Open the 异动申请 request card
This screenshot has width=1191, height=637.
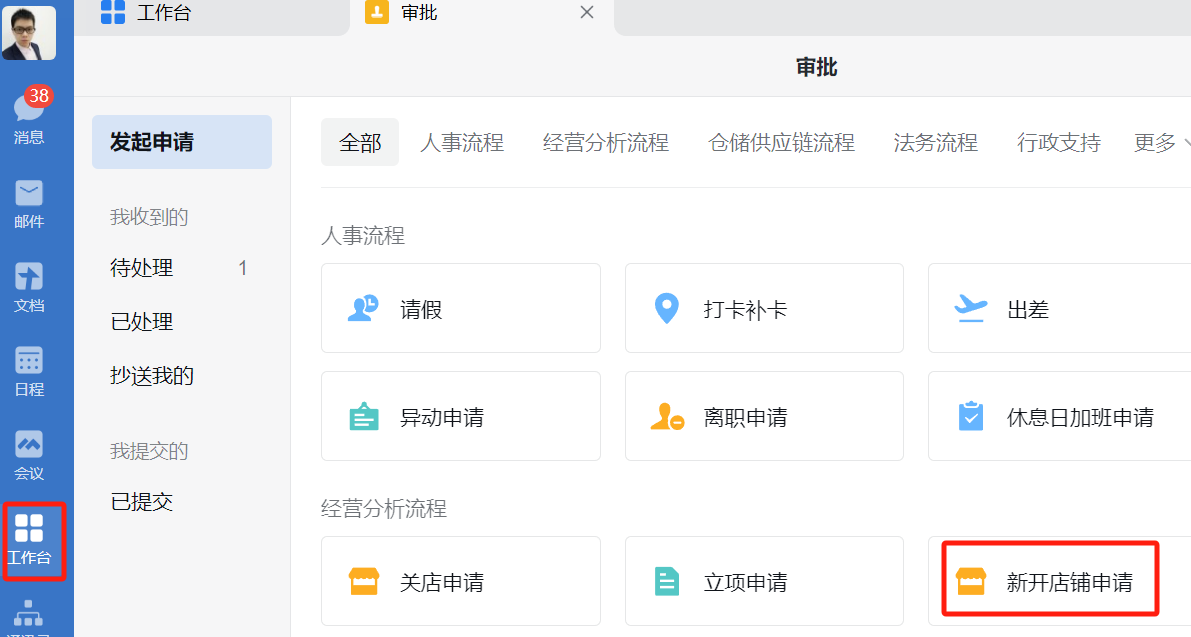pos(461,416)
